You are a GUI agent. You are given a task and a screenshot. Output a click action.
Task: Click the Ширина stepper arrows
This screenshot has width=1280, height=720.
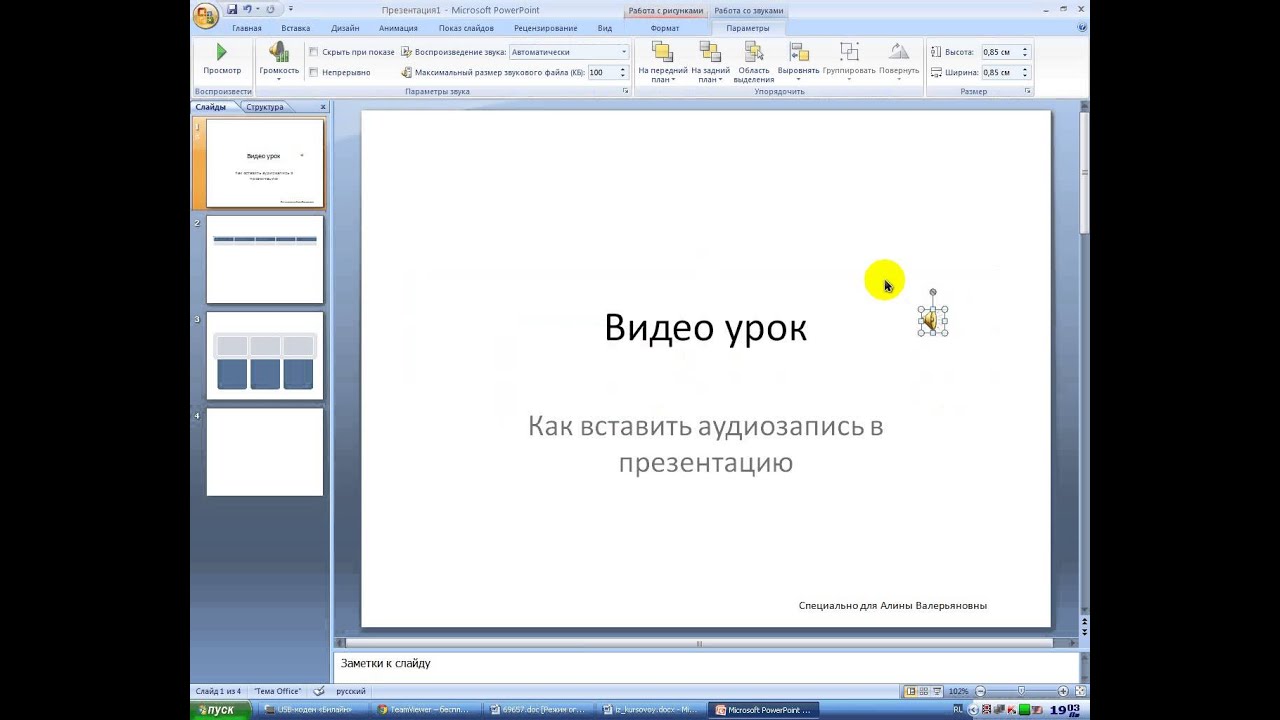tap(1025, 72)
